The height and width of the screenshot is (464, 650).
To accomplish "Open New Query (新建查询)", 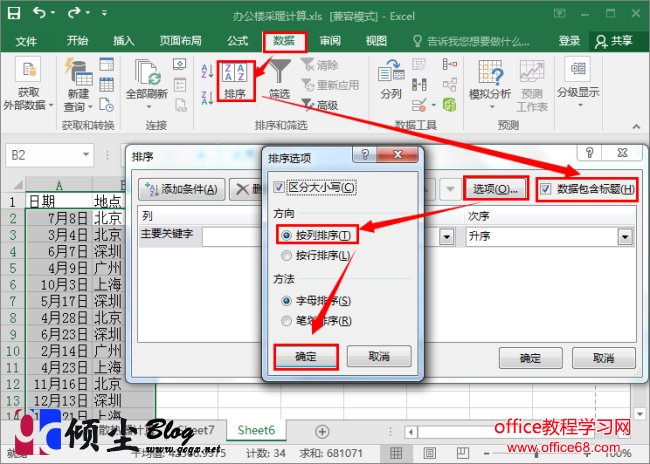I will 78,85.
